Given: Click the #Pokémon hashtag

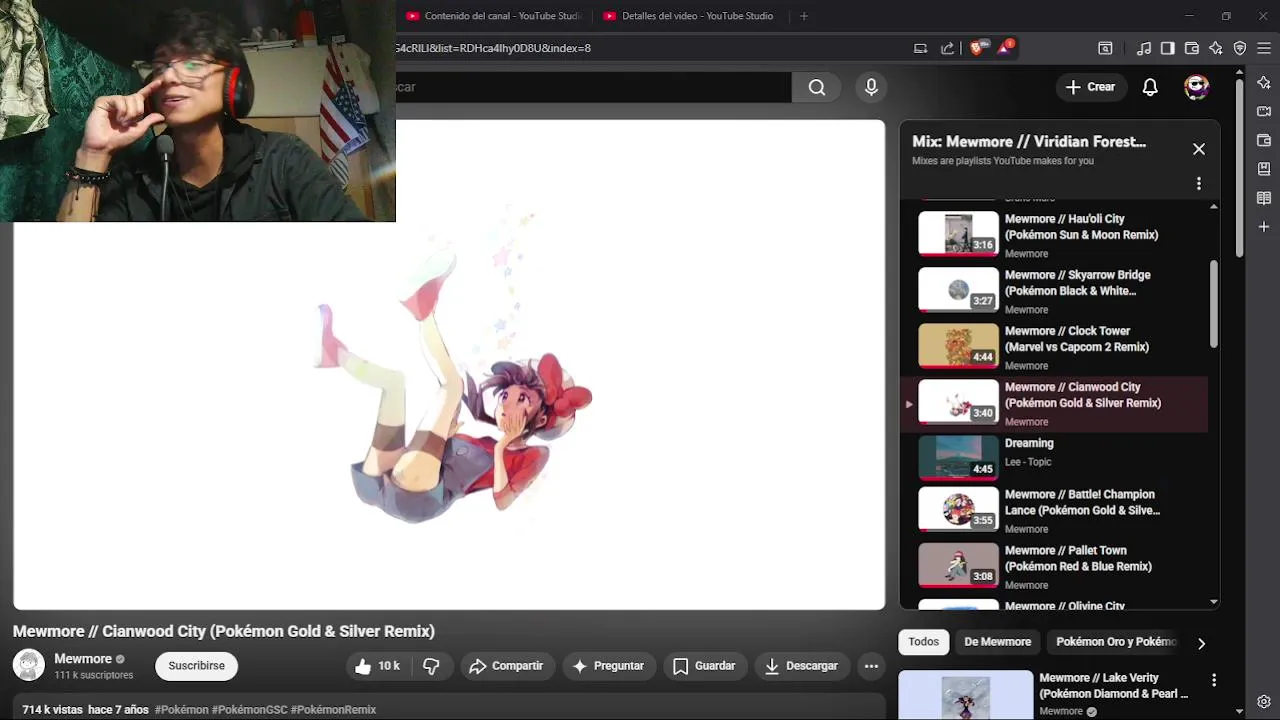Looking at the screenshot, I should tap(181, 710).
